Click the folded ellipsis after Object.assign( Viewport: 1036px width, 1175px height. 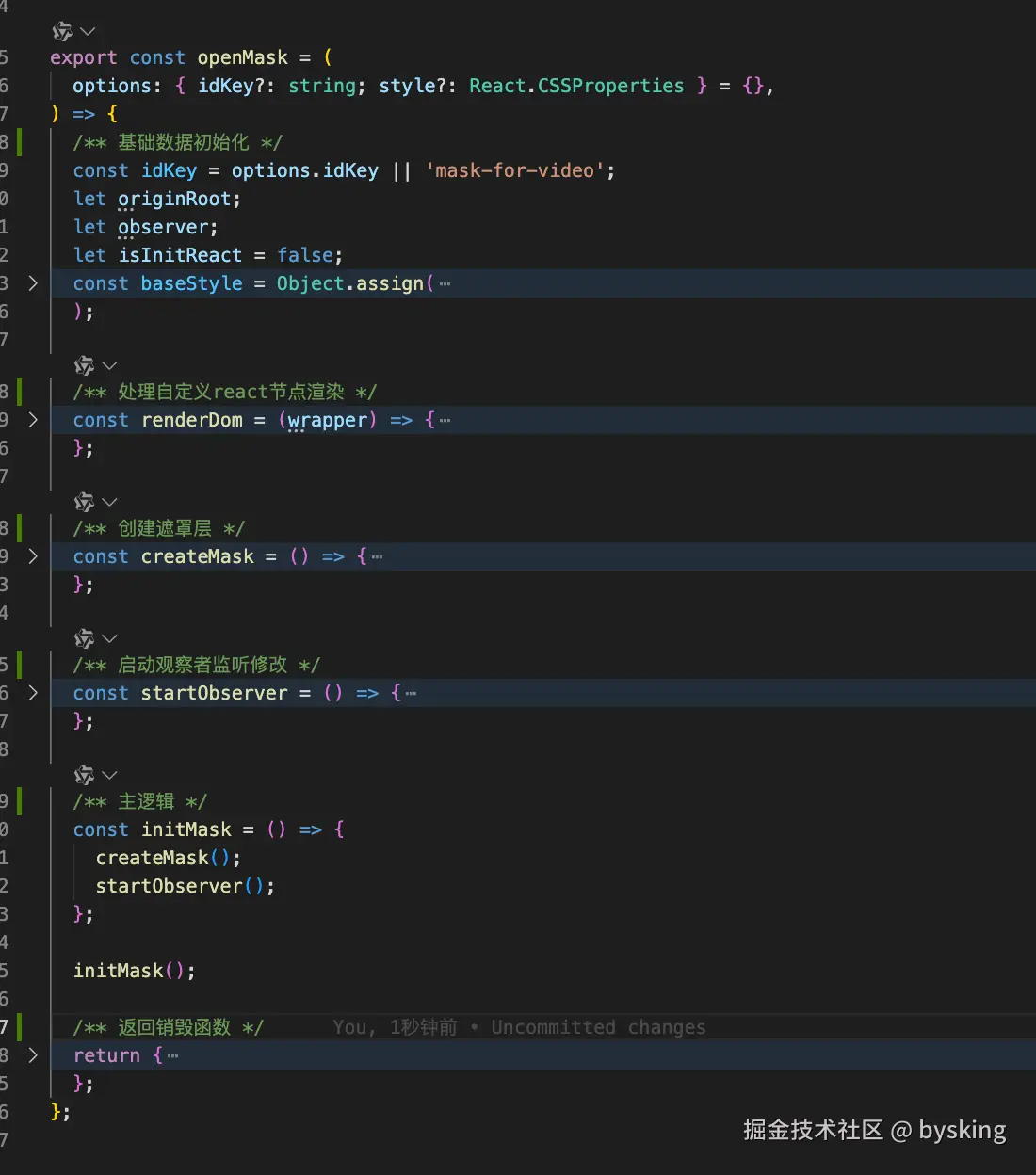pos(445,284)
